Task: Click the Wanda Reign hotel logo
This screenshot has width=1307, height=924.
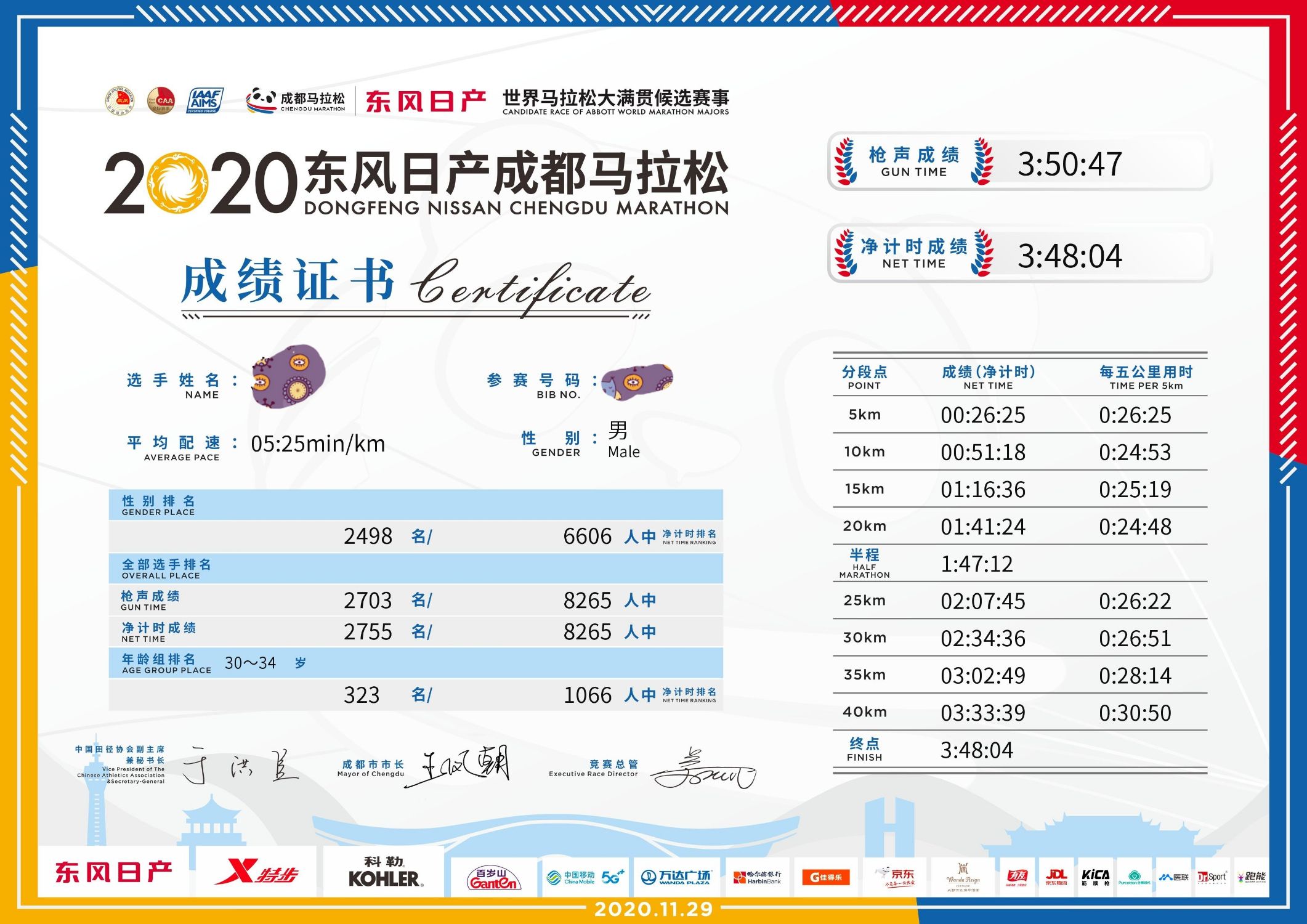Action: pyautogui.click(x=963, y=876)
